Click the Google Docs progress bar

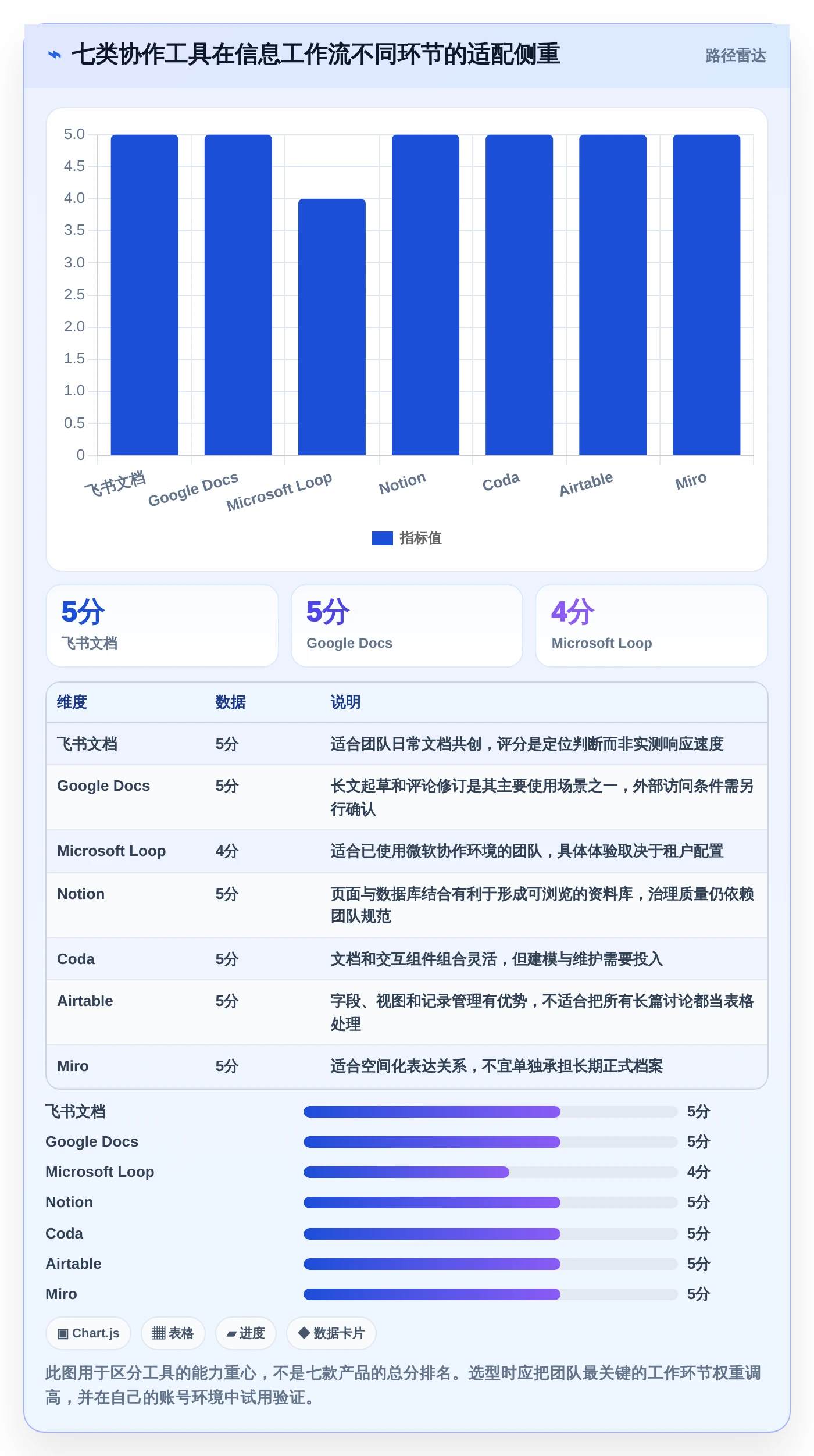[x=491, y=1142]
